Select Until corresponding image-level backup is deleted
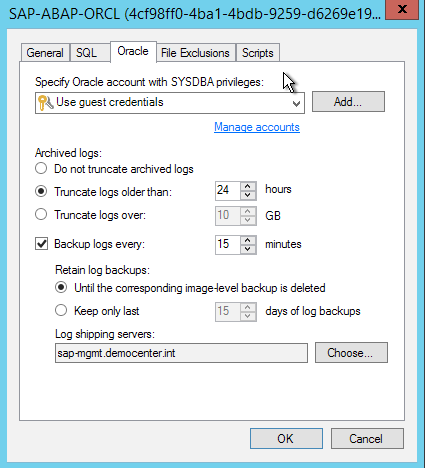425x468 pixels. [x=61, y=287]
